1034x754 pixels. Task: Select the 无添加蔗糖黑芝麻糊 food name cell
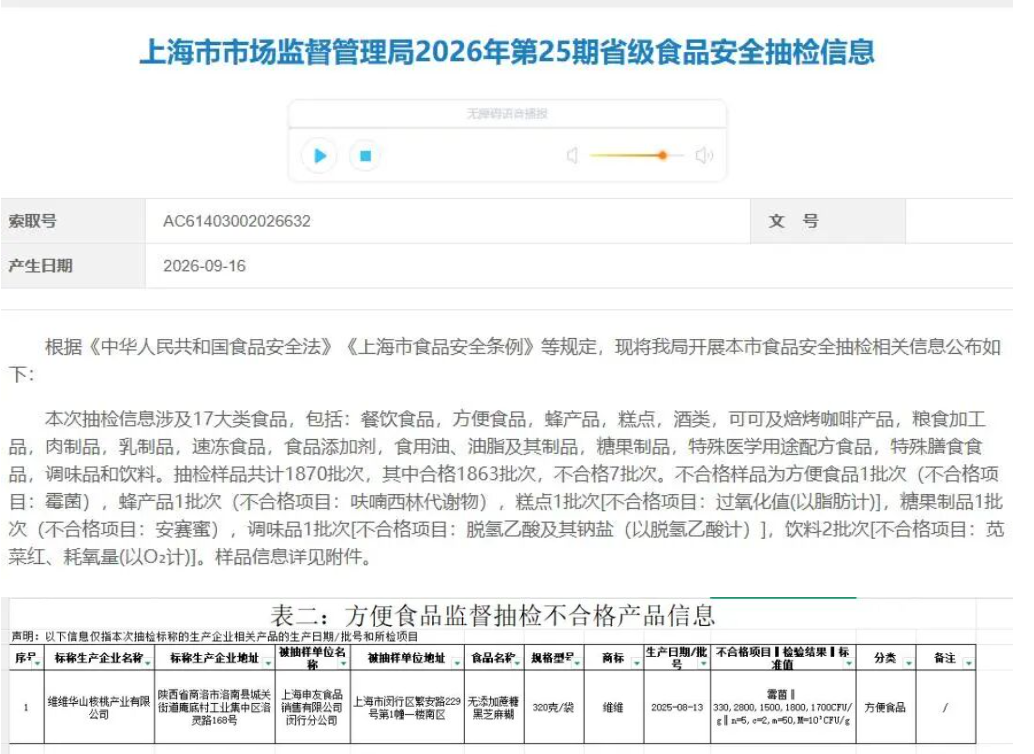coord(494,707)
